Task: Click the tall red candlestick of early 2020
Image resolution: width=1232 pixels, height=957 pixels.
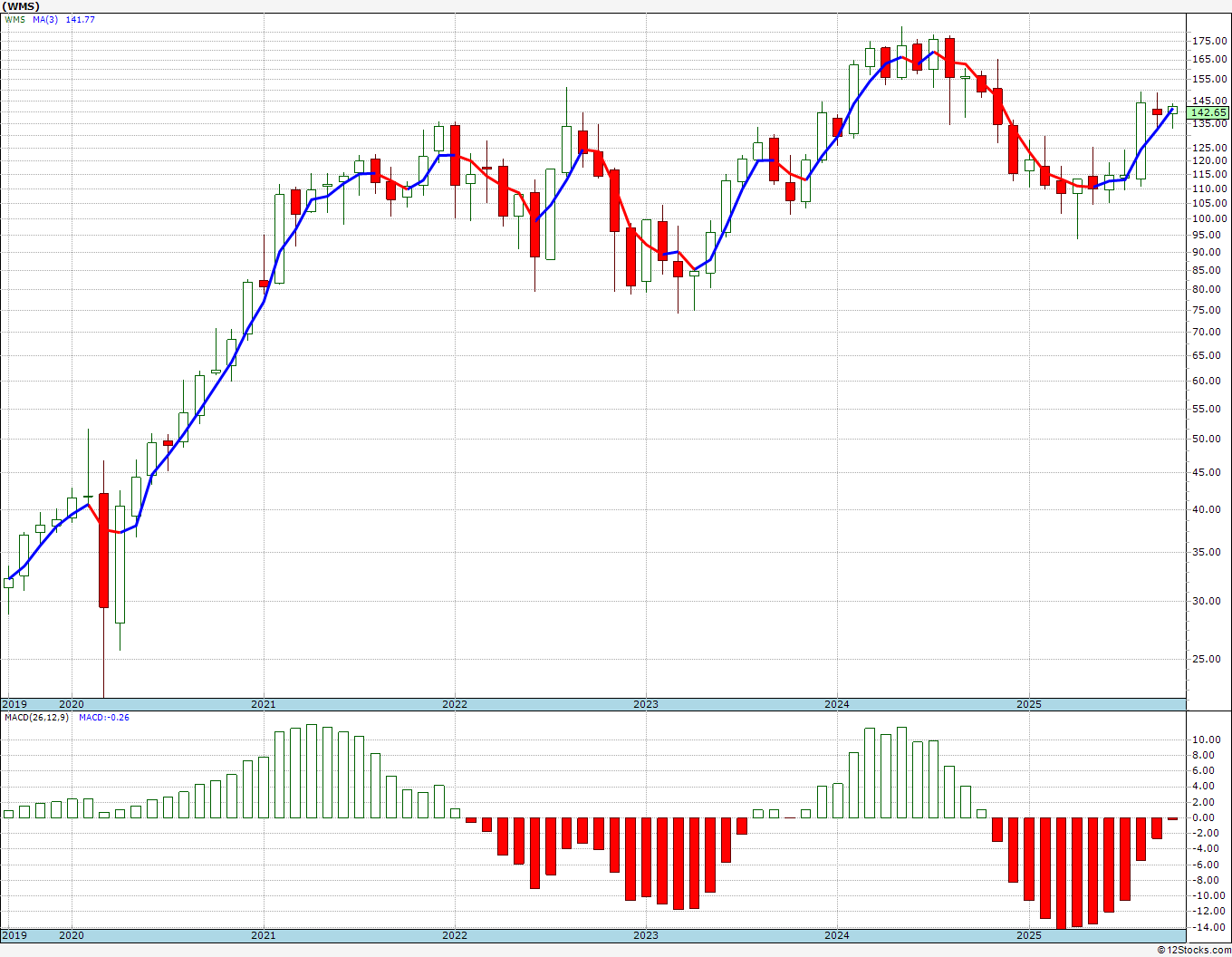Action: pos(103,550)
